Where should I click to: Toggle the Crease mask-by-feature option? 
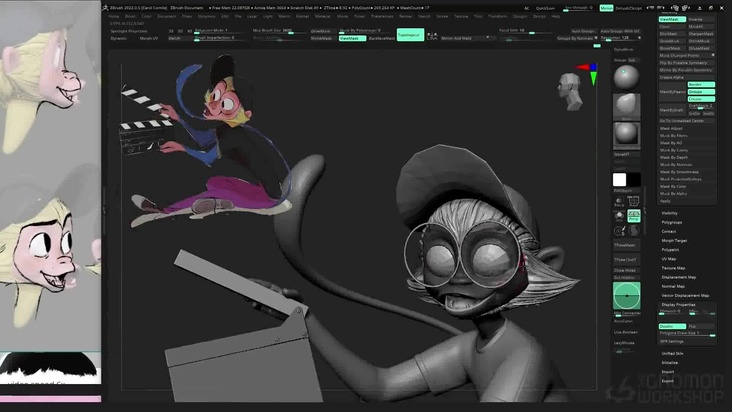(x=701, y=99)
